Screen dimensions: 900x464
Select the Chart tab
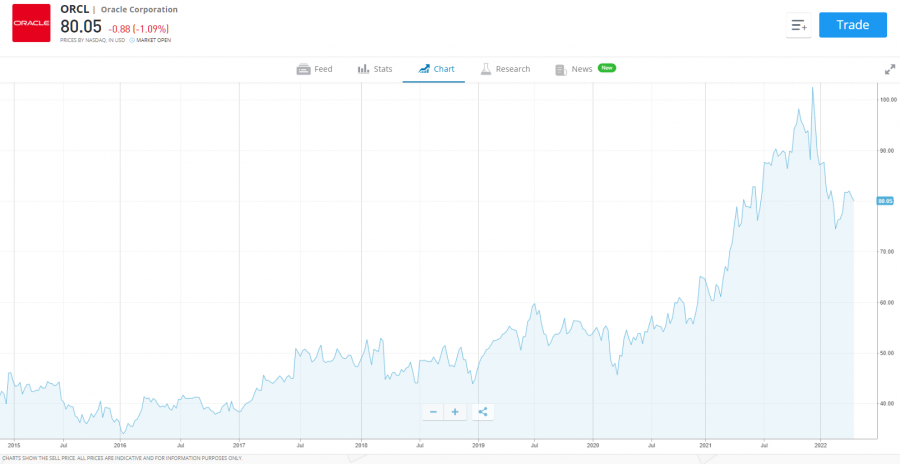click(436, 69)
